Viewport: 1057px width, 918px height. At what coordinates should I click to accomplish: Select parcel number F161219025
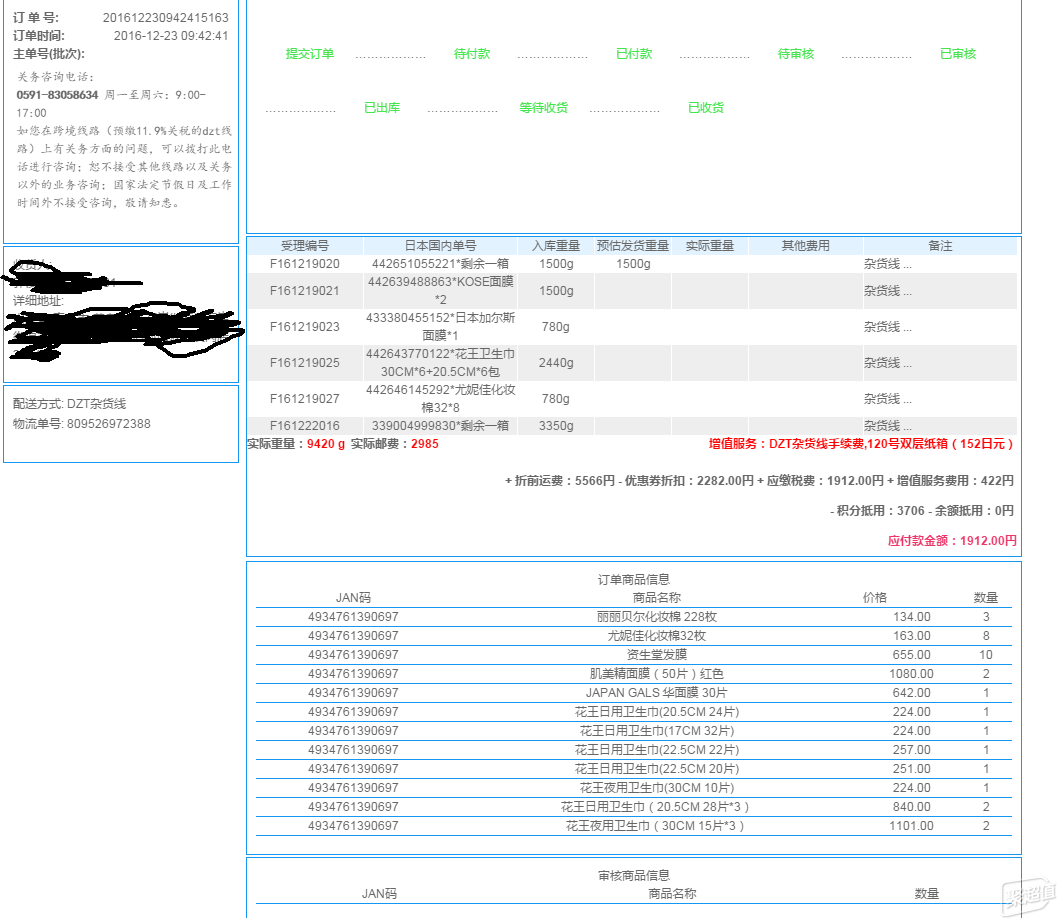click(305, 363)
